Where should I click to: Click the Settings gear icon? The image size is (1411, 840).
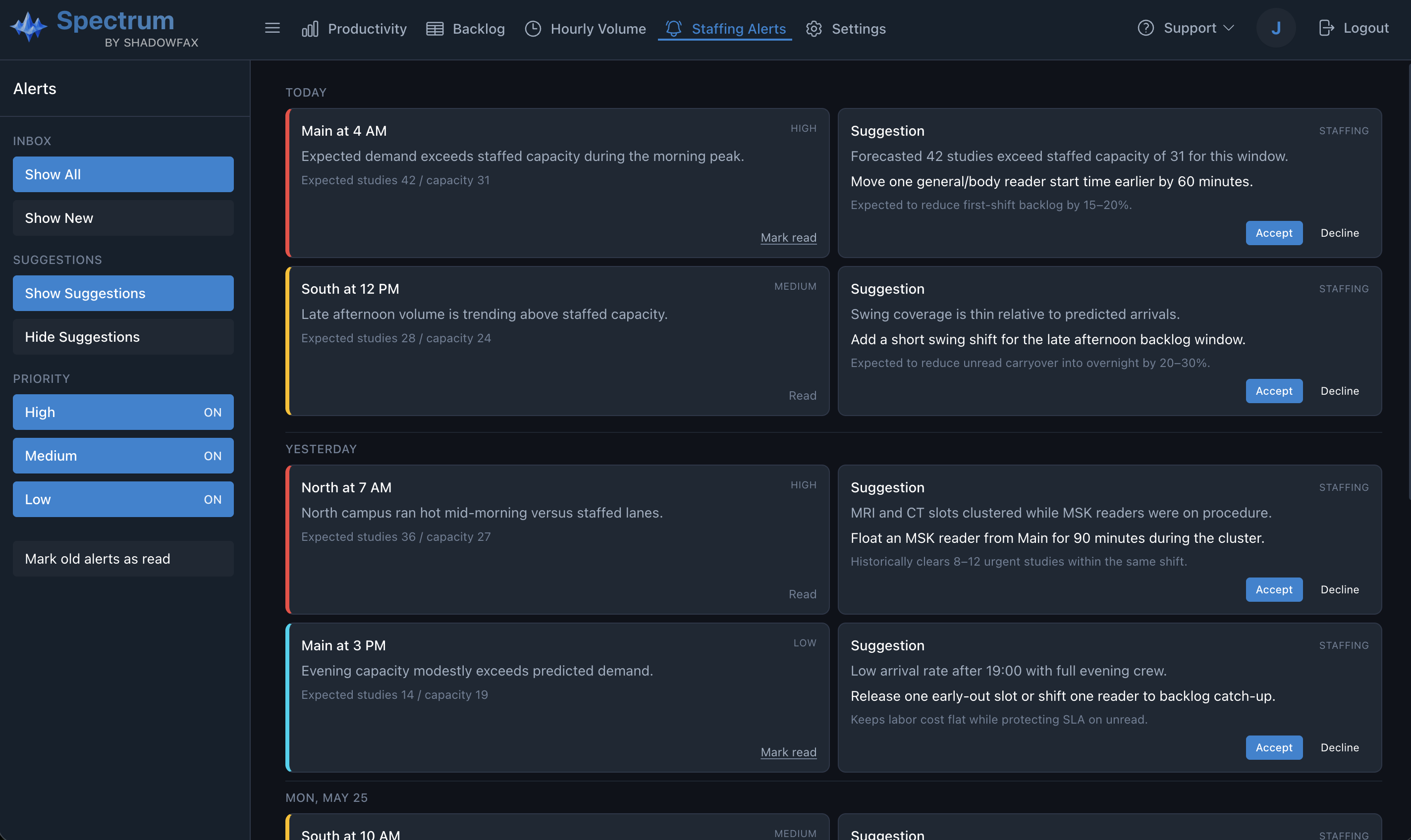coord(814,29)
